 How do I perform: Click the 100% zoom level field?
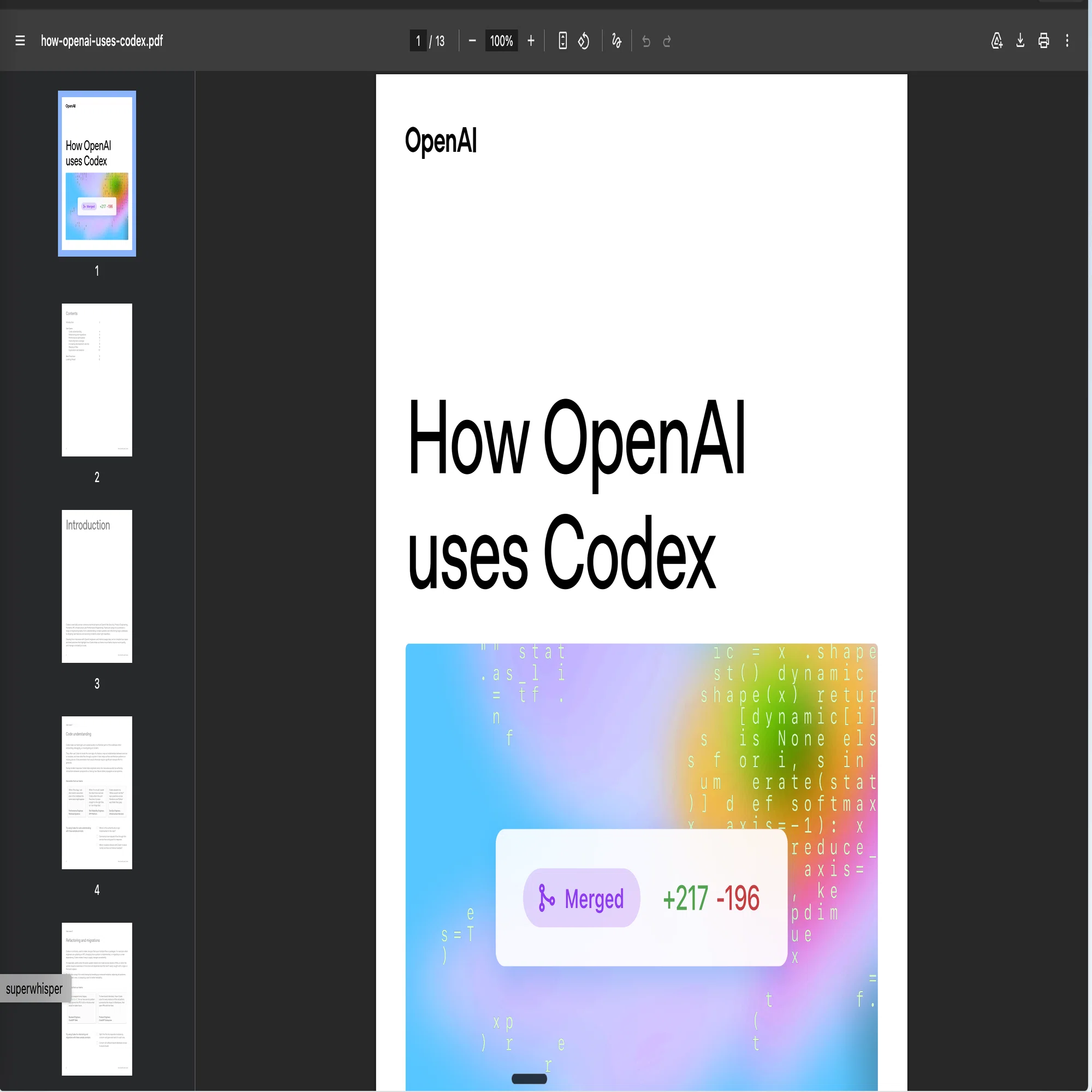[501, 41]
